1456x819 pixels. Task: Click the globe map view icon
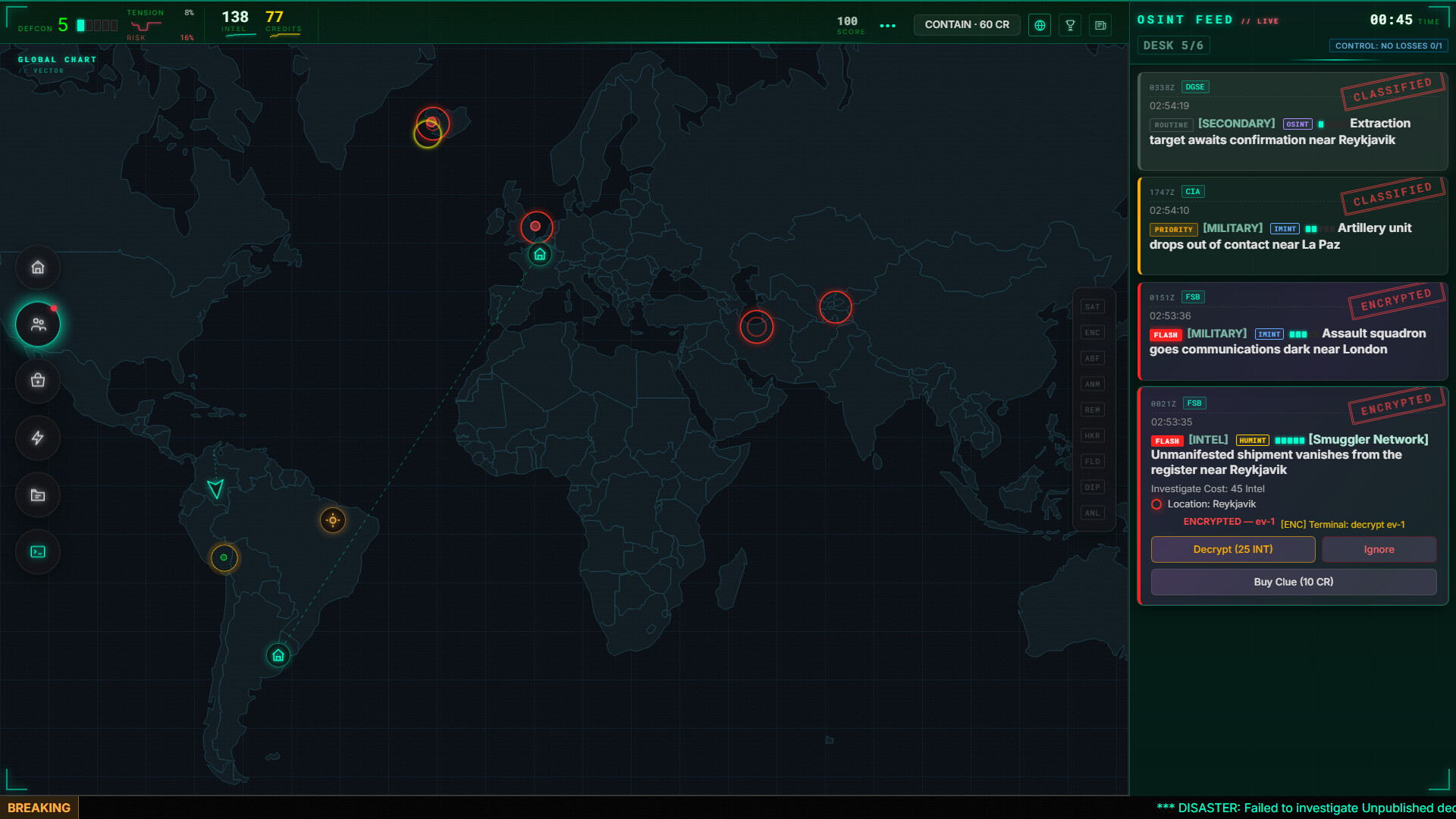click(x=1040, y=25)
